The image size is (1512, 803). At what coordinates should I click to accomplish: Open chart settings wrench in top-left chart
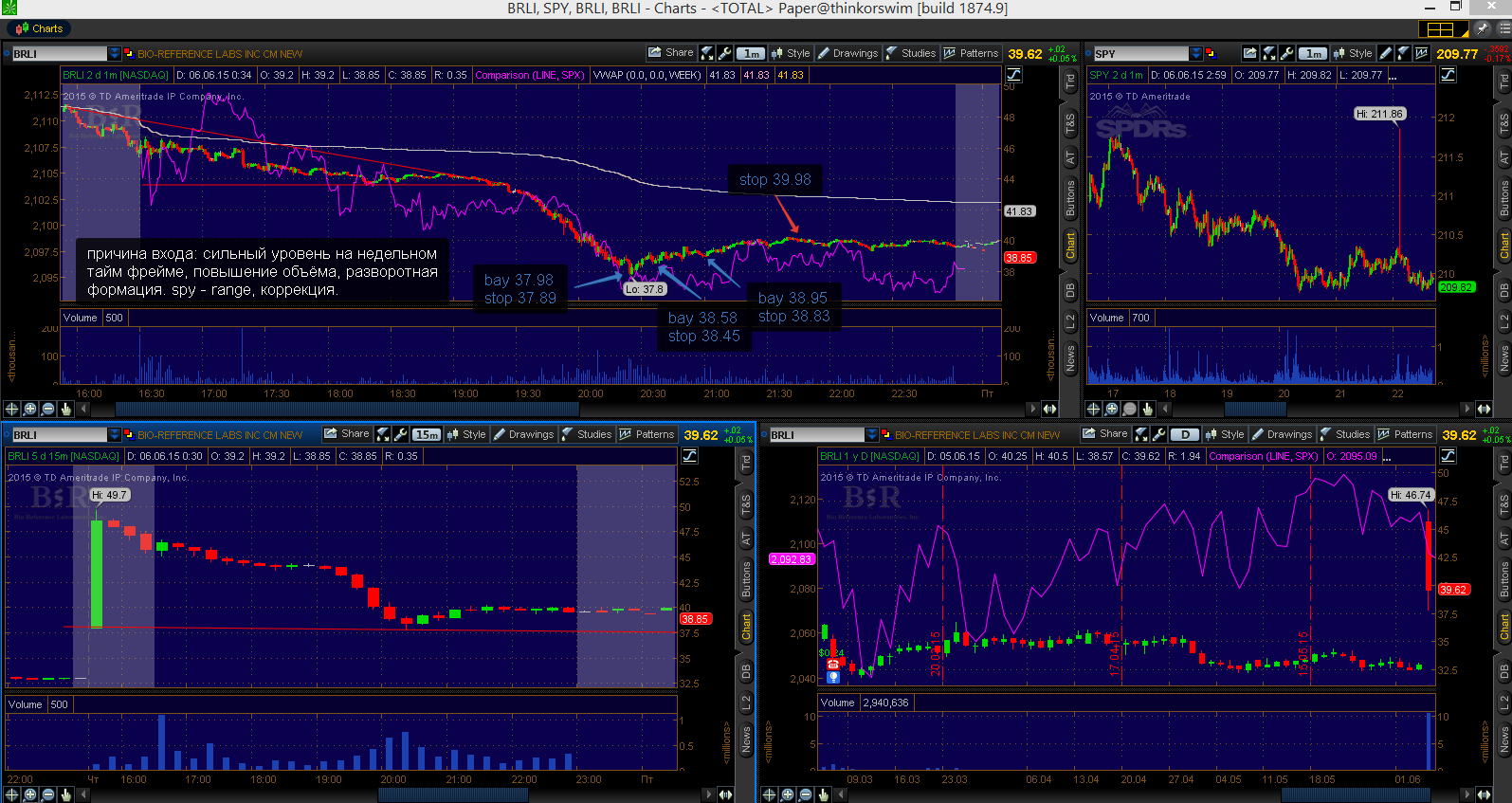(724, 53)
